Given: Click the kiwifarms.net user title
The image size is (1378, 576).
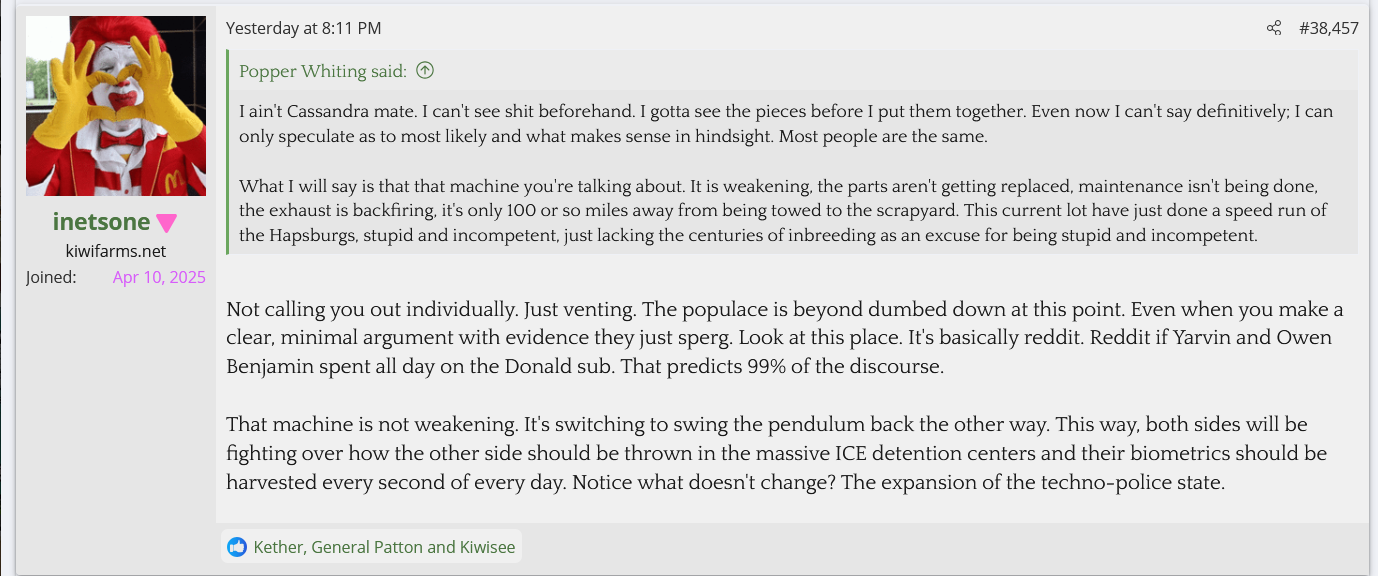Looking at the screenshot, I should [x=115, y=251].
